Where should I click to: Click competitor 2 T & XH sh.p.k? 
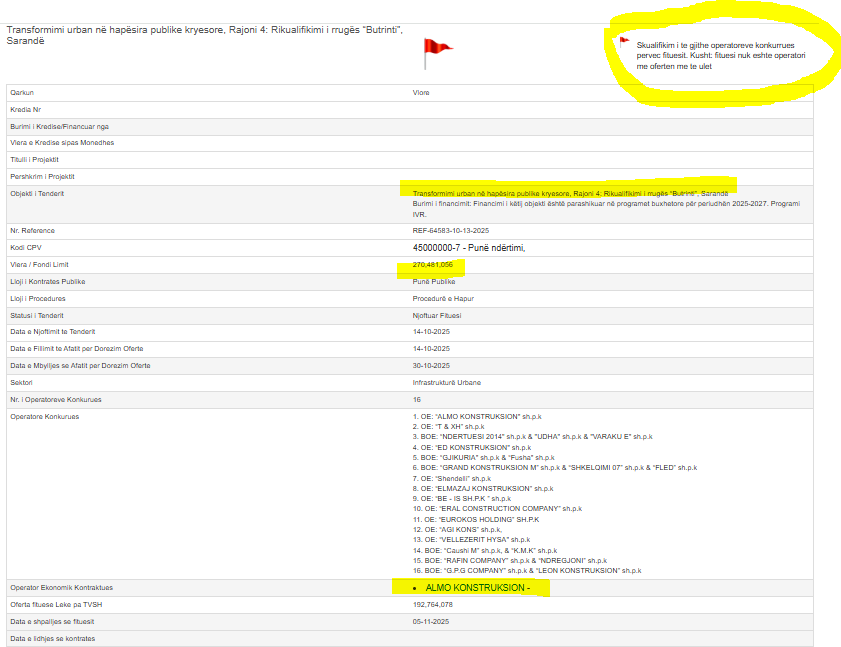(448, 426)
